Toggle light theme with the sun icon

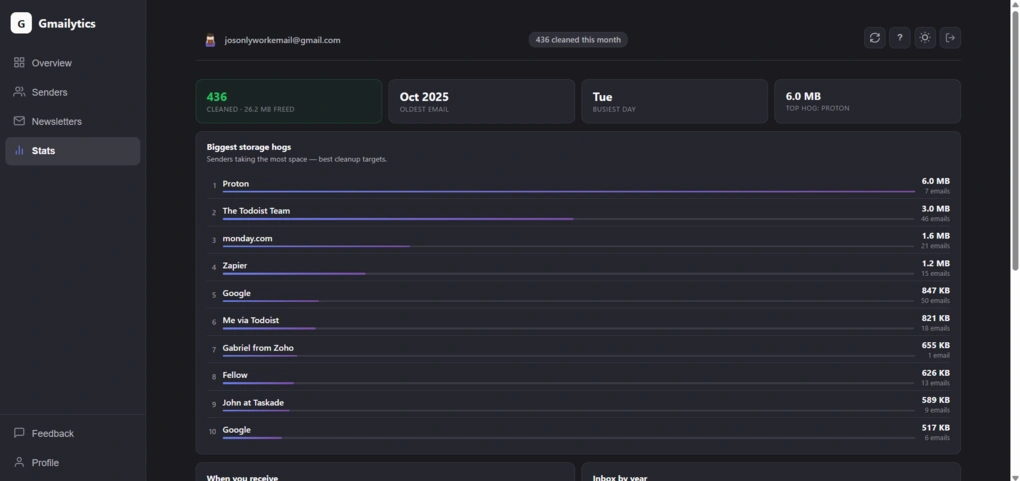tap(924, 38)
